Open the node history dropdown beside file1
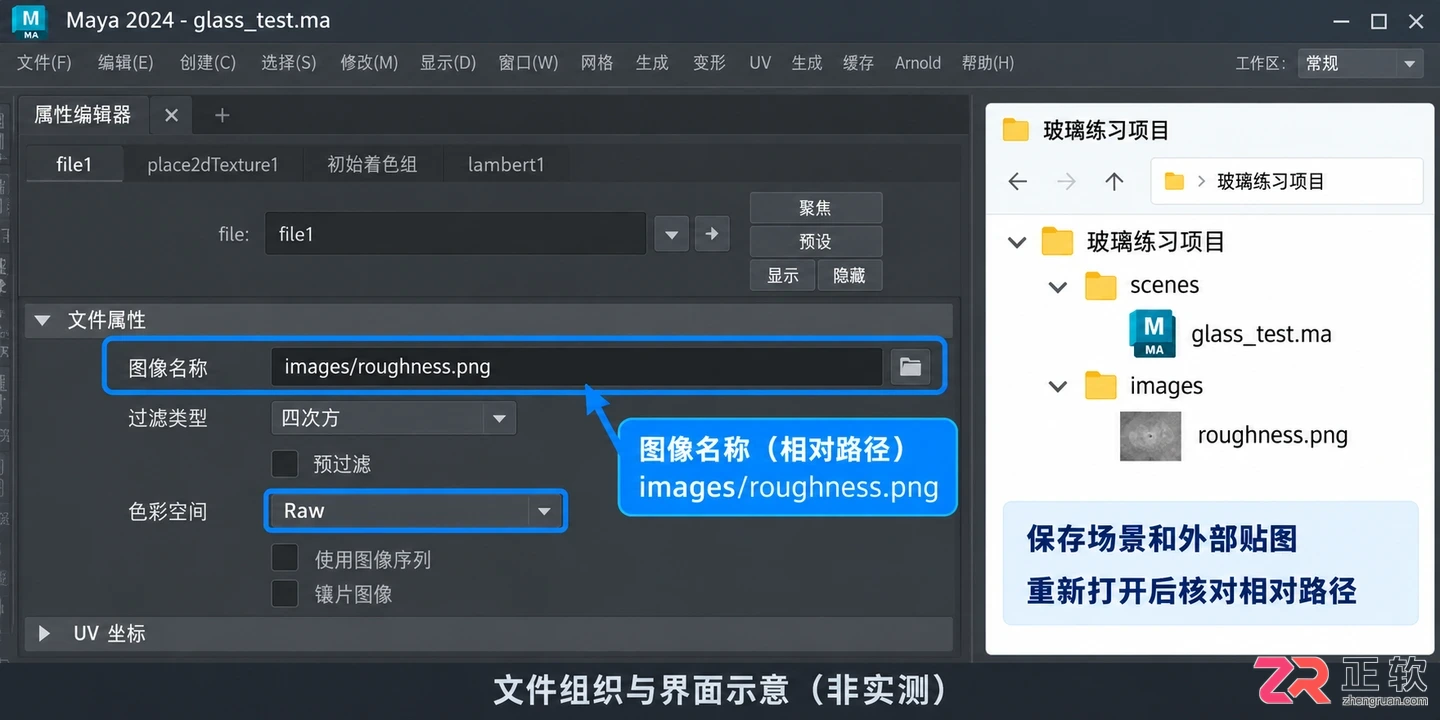Screen dimensions: 1440x720 [671, 234]
